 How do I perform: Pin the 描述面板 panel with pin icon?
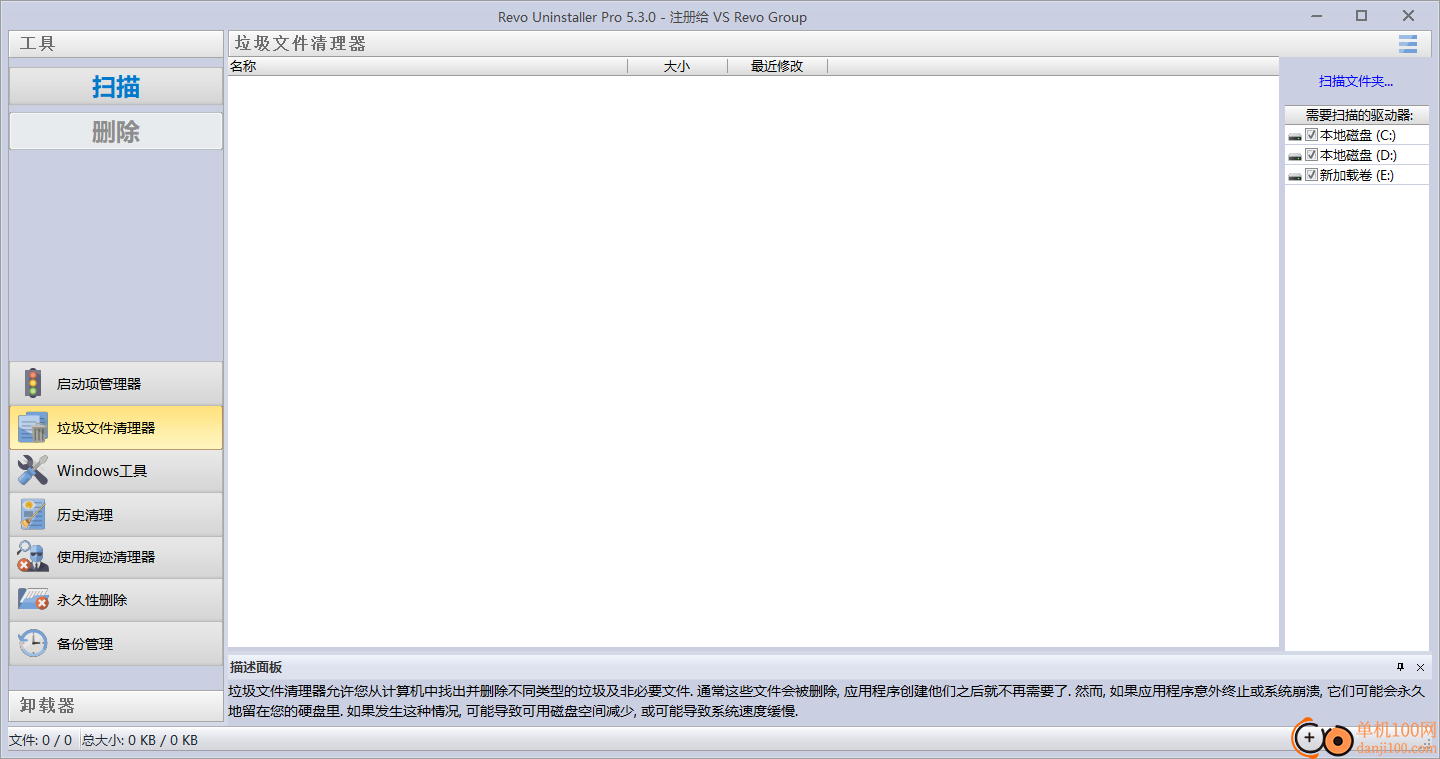1400,667
